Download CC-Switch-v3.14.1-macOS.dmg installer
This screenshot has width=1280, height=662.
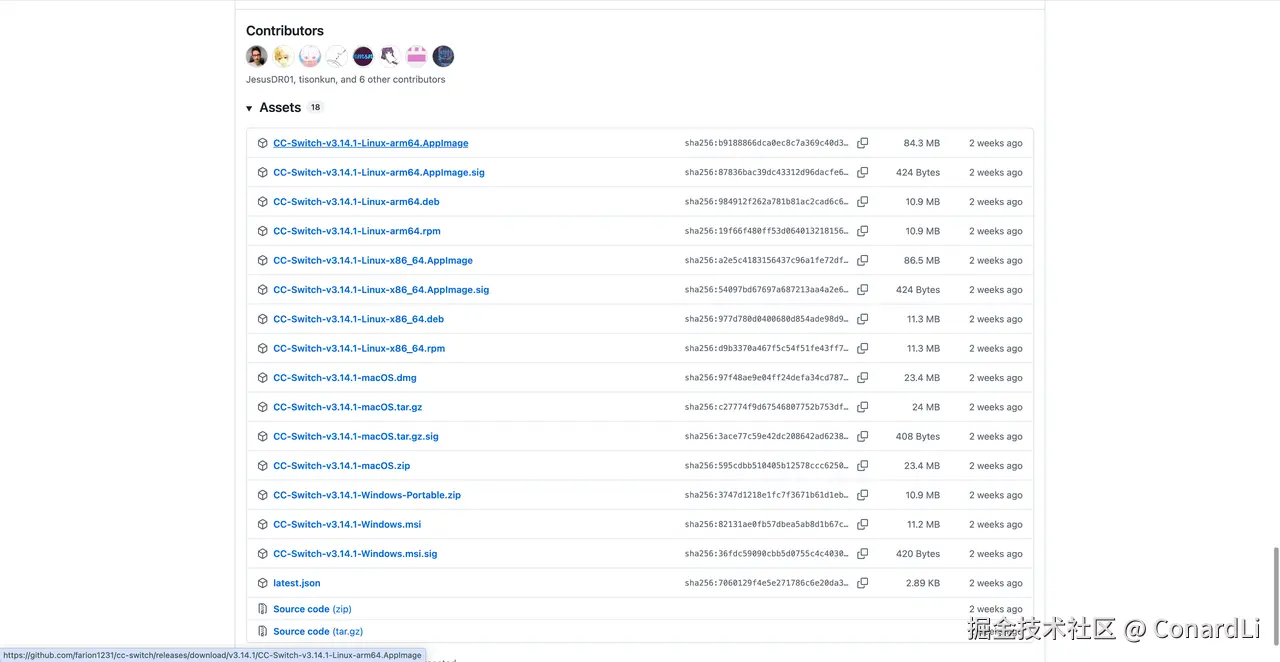(x=344, y=378)
